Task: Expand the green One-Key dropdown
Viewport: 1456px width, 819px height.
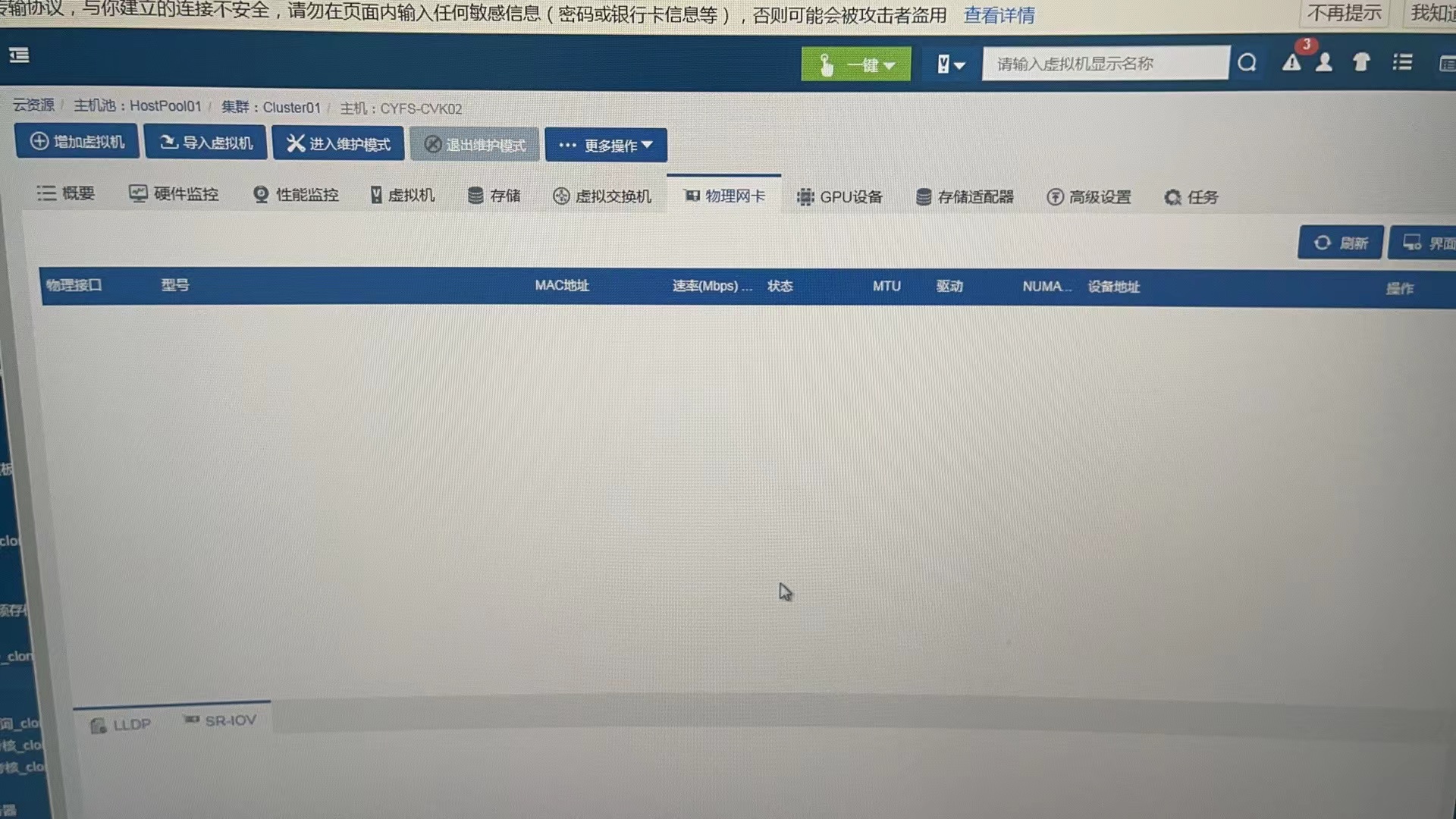Action: 856,65
